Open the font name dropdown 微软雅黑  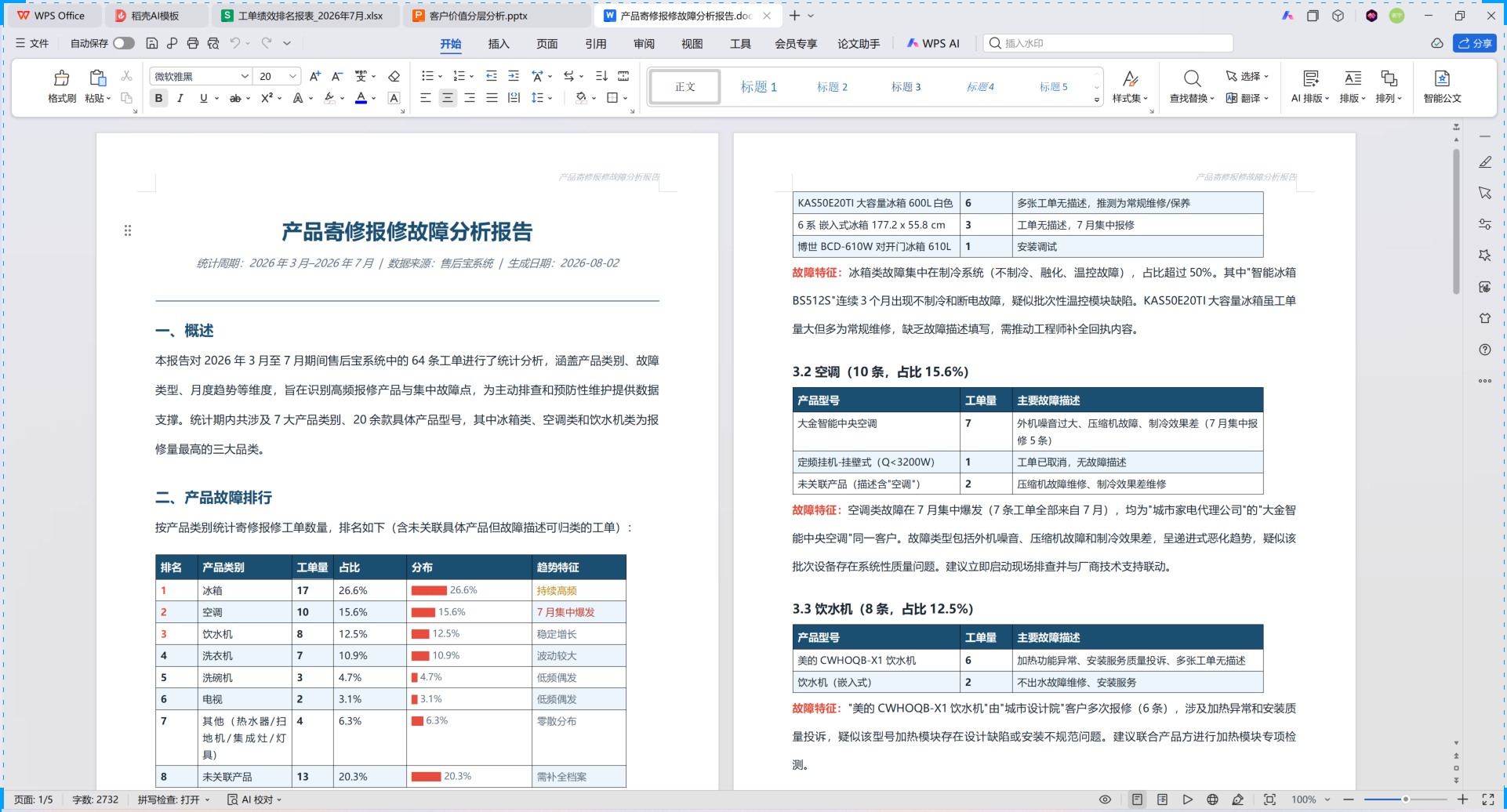click(x=245, y=76)
